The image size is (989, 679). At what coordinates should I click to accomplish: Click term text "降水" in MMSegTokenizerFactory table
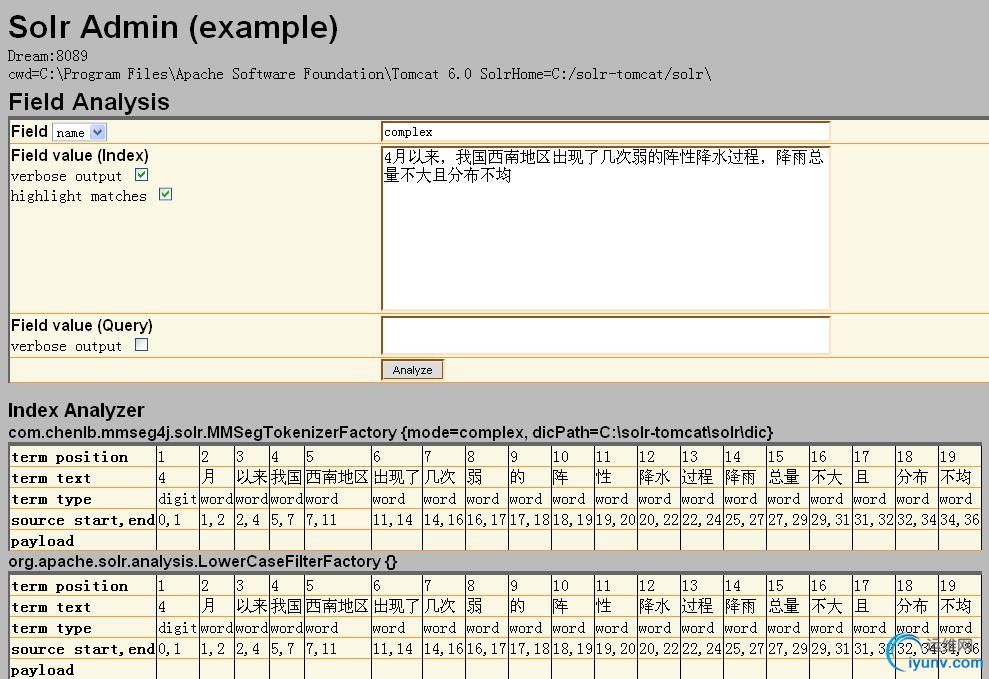(654, 477)
